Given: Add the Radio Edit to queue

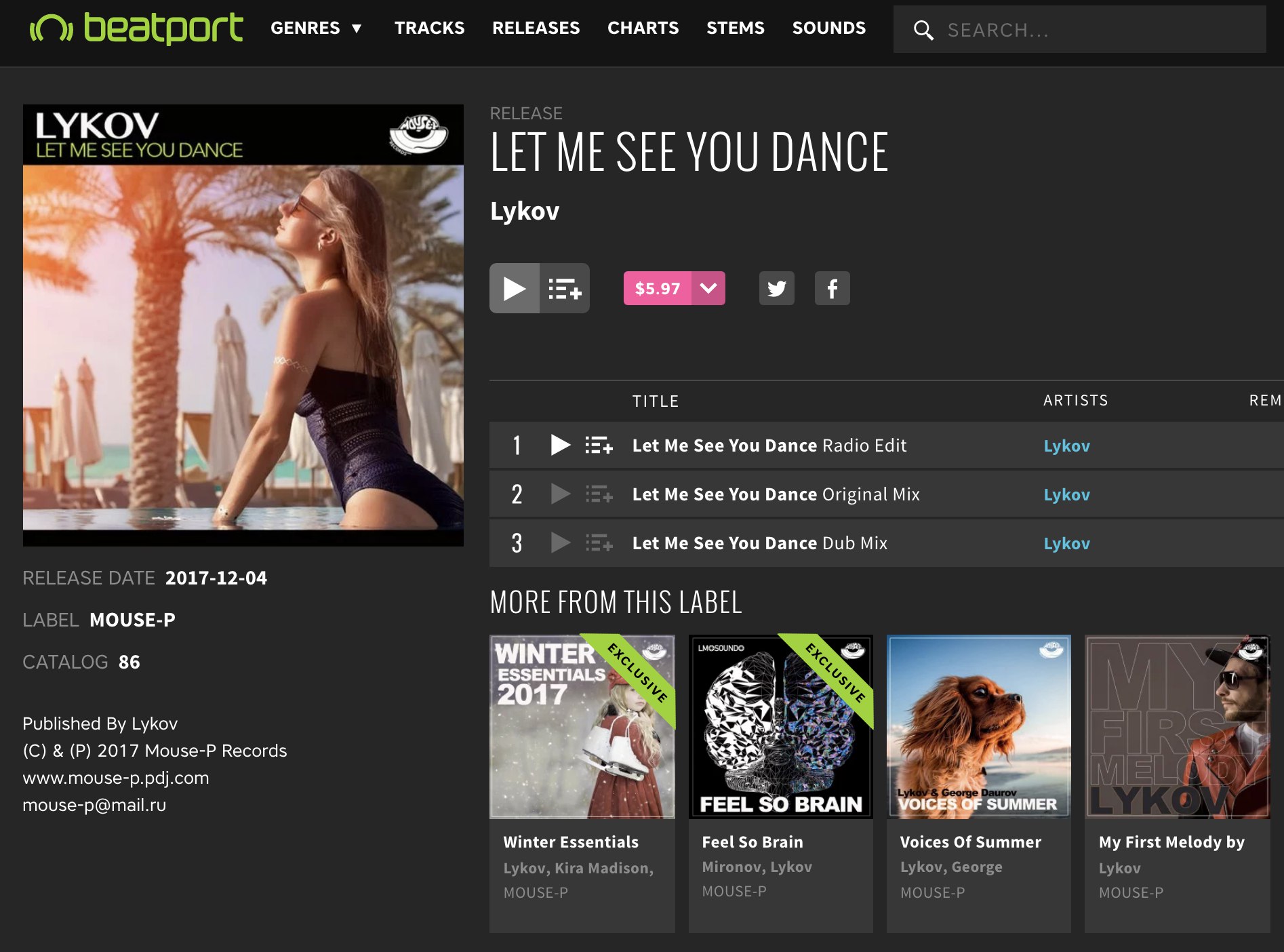Looking at the screenshot, I should 599,445.
